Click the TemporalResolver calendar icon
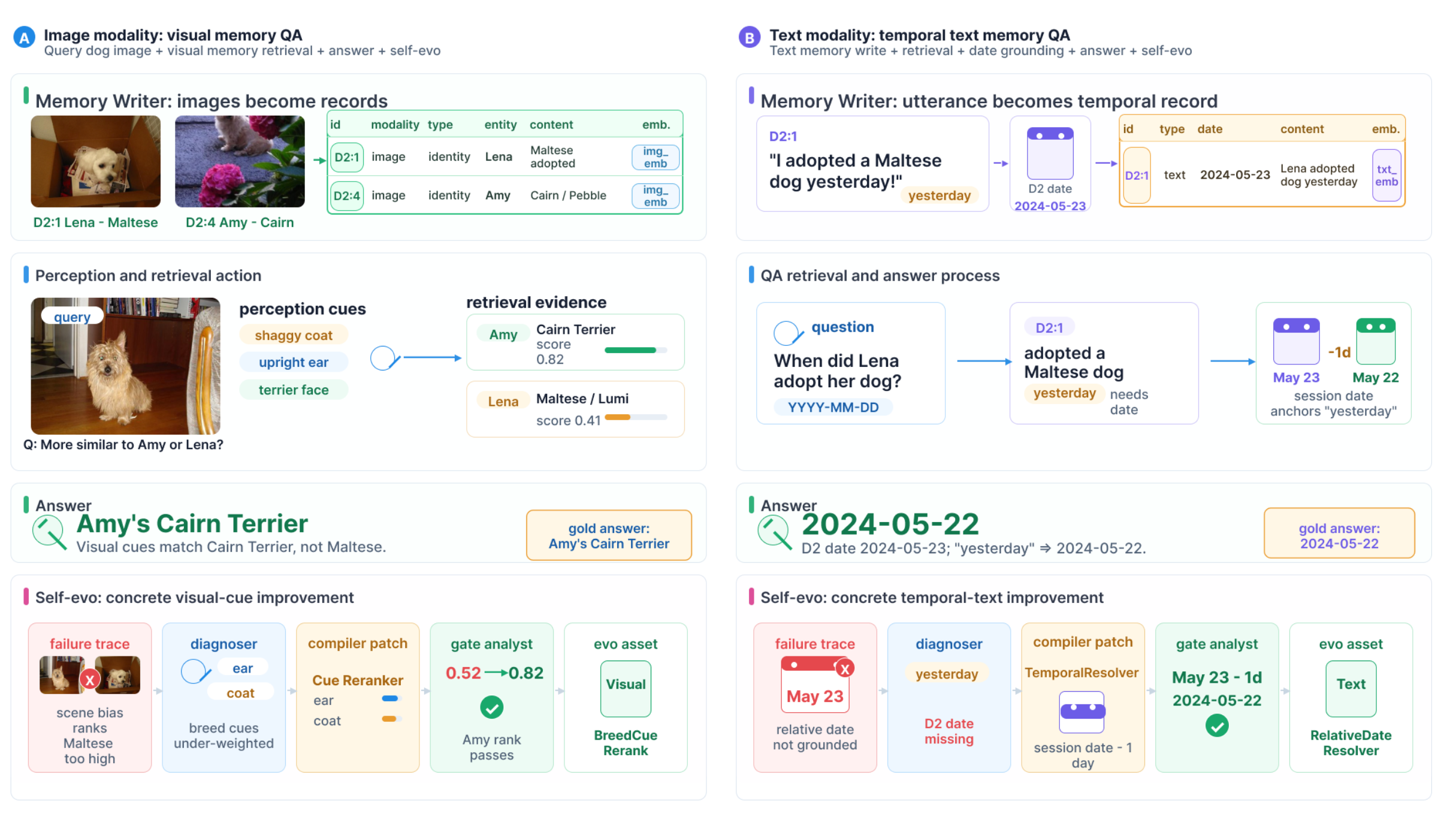This screenshot has width=1456, height=826. pos(1082,712)
